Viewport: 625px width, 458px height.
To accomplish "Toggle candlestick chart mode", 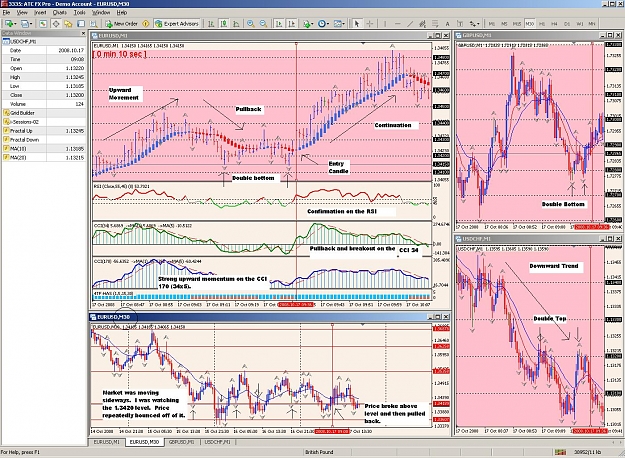I will coord(224,24).
